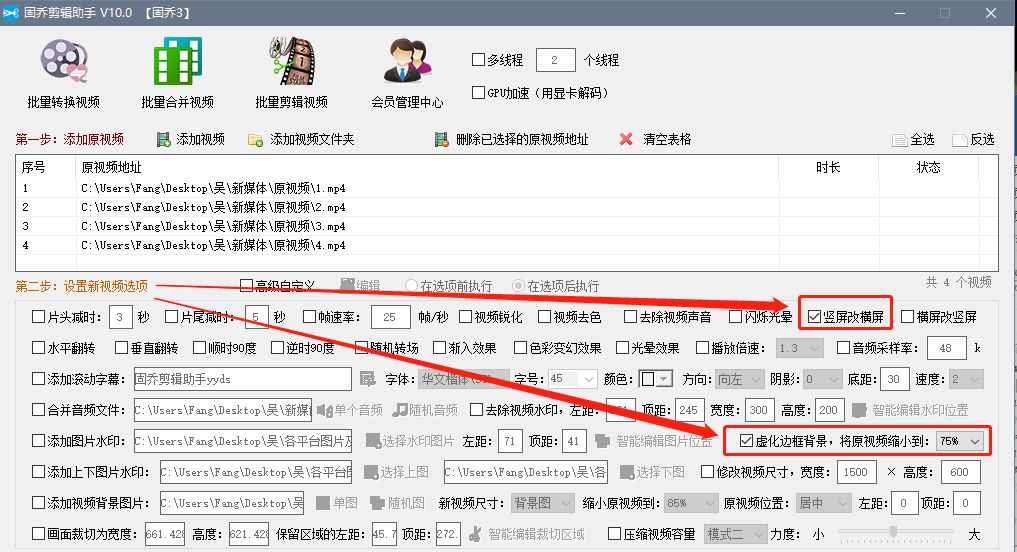This screenshot has height=552, width=1017.
Task: Click the 智能编辑图片位置 icon
Action: point(603,441)
